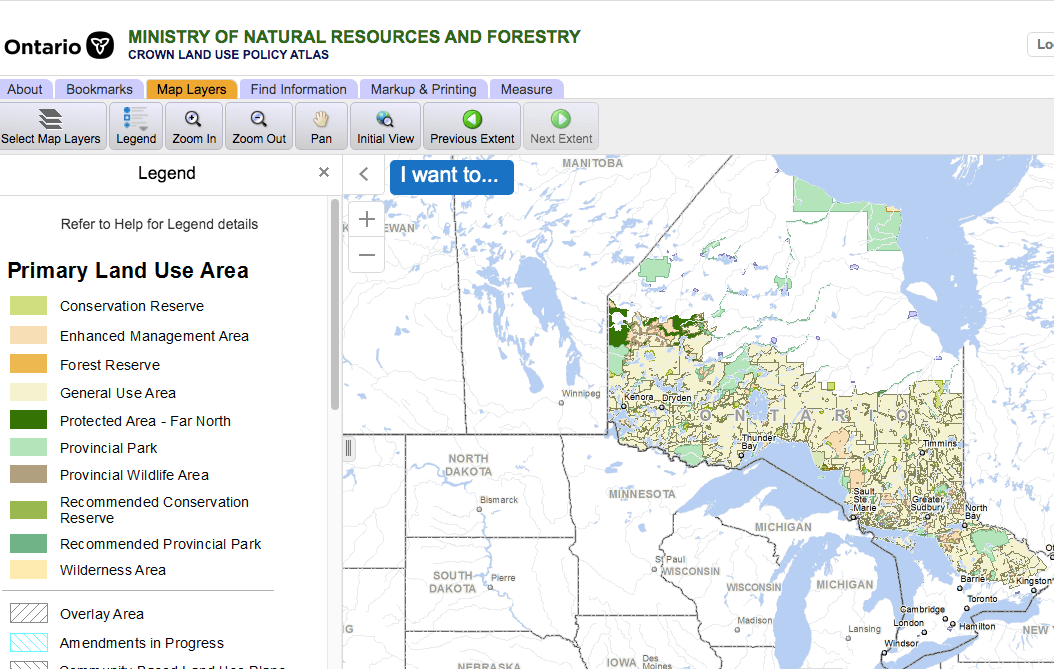Click Thunder Bay on the map
This screenshot has width=1054, height=669.
point(758,442)
